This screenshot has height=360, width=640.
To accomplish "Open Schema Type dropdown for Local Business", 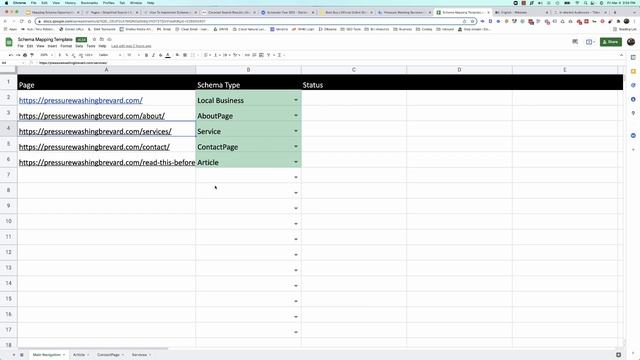I will (296, 100).
